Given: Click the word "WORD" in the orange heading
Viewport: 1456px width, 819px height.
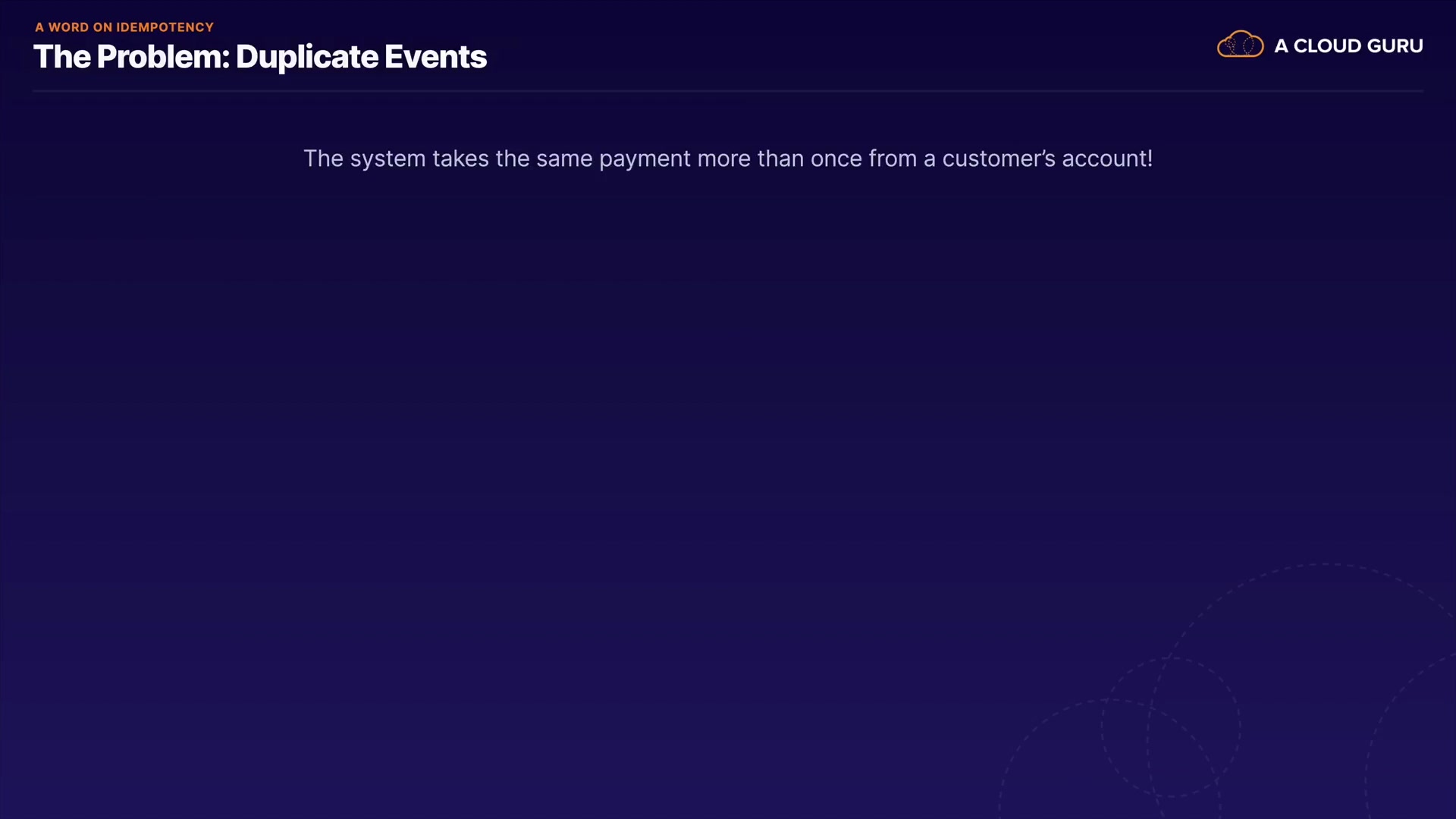Looking at the screenshot, I should [x=68, y=27].
